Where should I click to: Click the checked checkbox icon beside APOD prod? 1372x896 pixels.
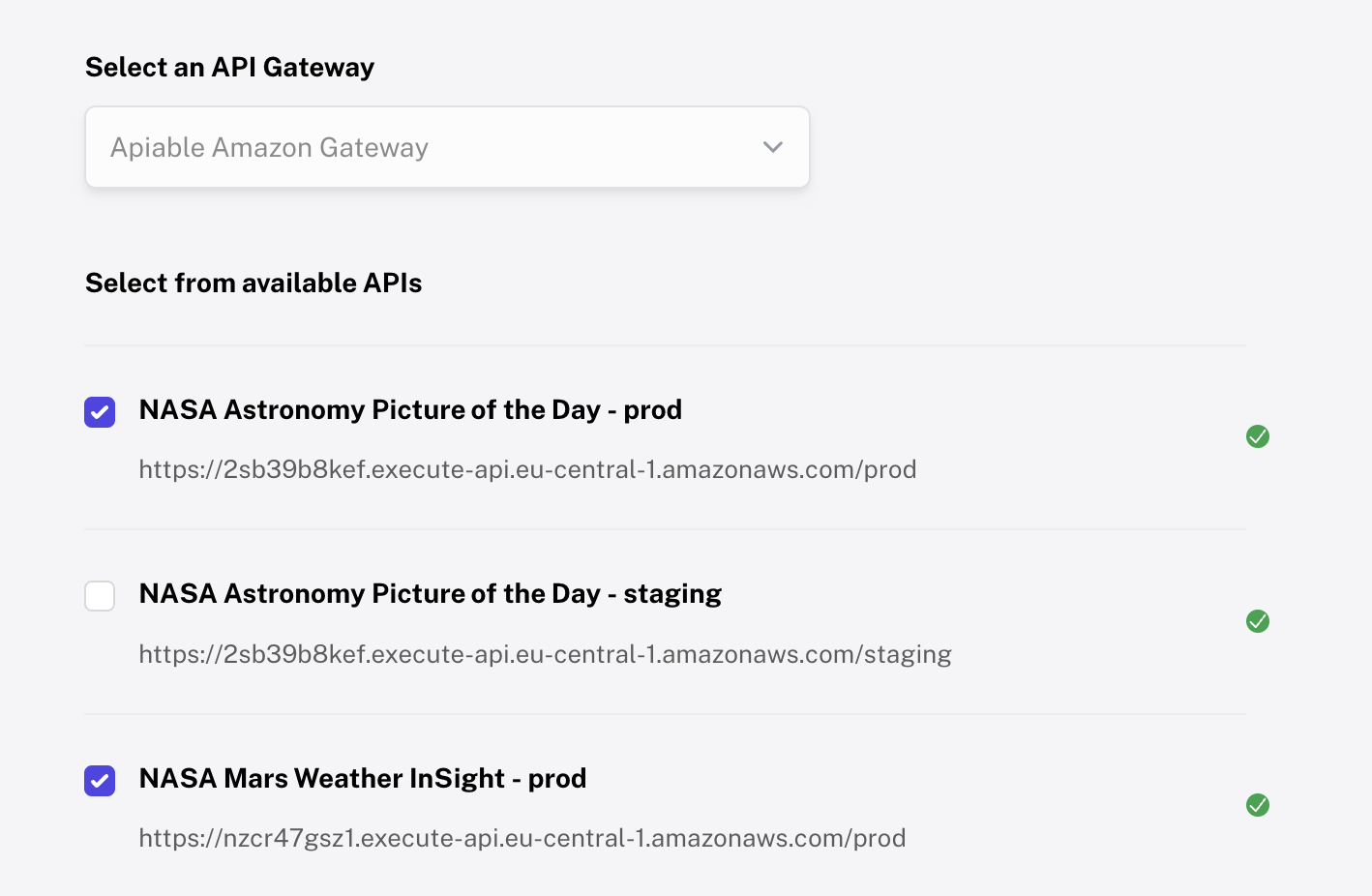tap(100, 412)
